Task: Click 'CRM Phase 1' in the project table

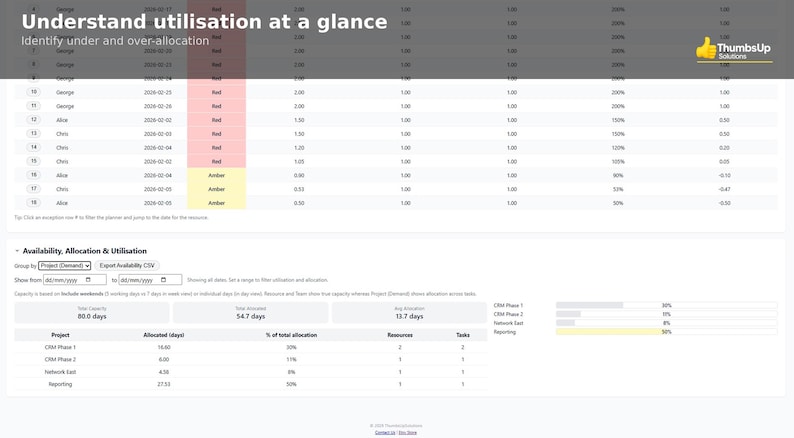Action: click(60, 347)
